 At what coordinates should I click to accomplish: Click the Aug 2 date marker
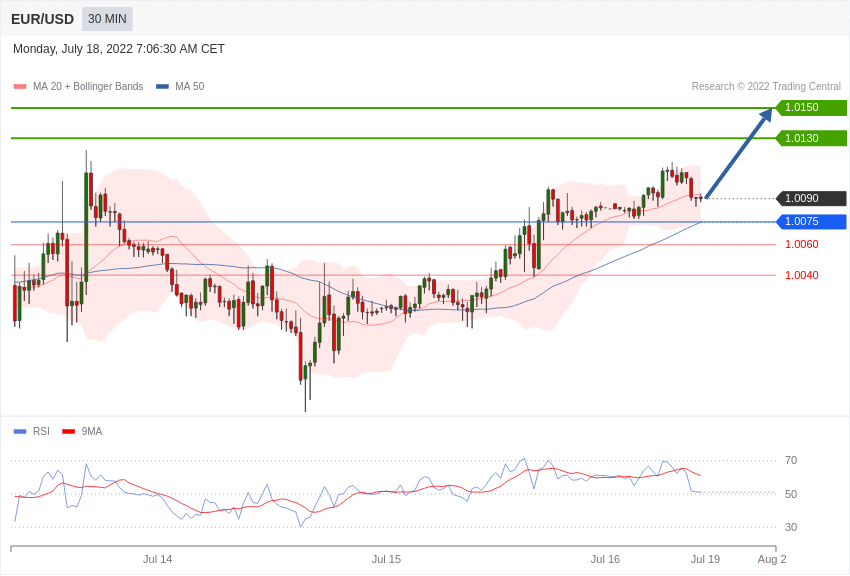coord(772,559)
